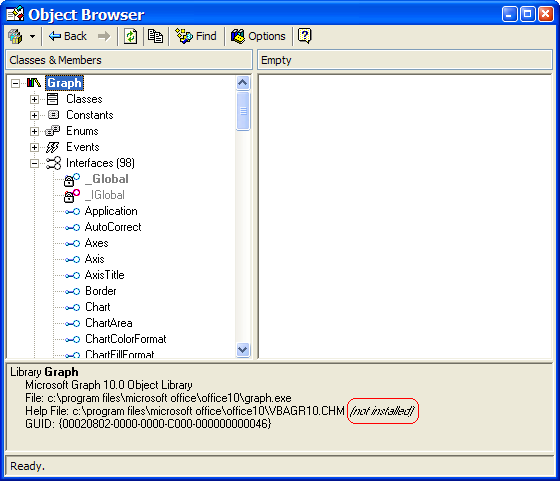This screenshot has width=560, height=481.
Task: Open Options from the toolbar
Action: [258, 36]
